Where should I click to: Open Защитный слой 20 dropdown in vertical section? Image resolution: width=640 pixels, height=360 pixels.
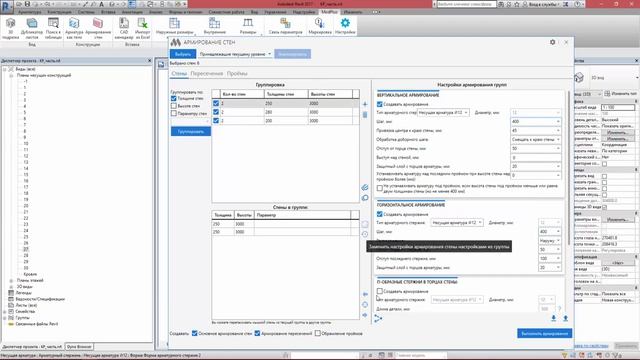tap(536, 167)
